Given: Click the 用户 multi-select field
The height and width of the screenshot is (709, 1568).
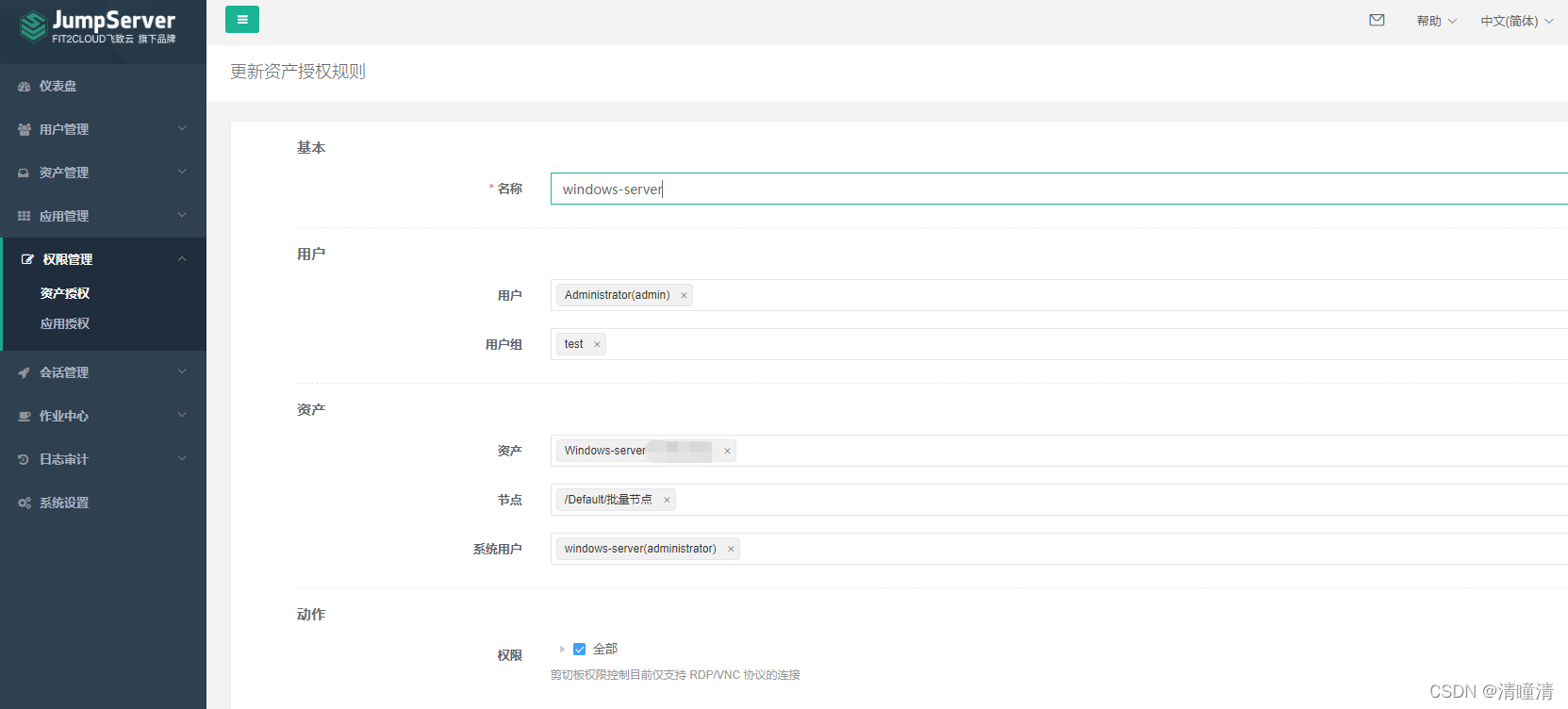Looking at the screenshot, I should 1059,295.
